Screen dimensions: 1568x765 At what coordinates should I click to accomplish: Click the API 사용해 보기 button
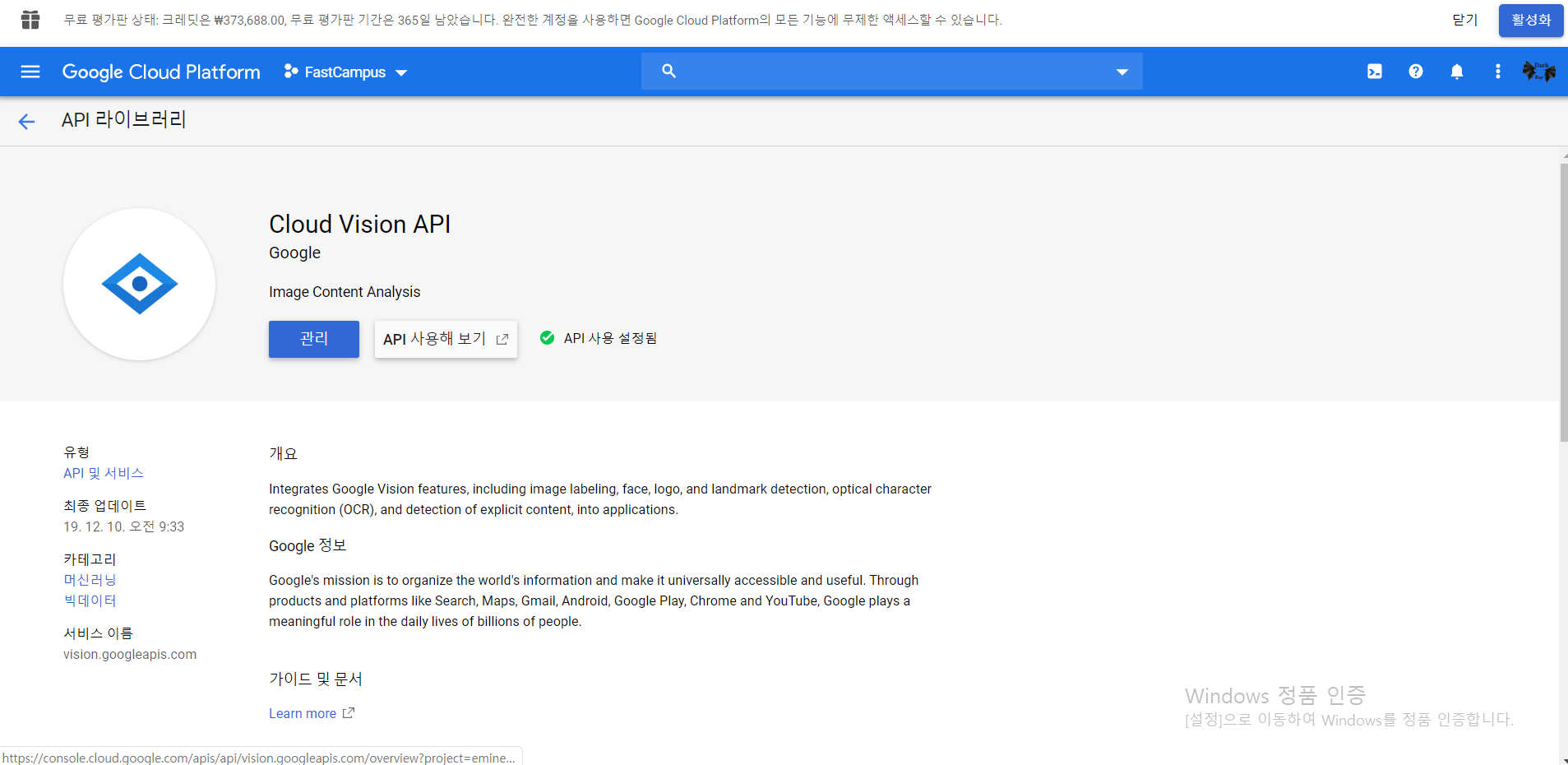[446, 339]
